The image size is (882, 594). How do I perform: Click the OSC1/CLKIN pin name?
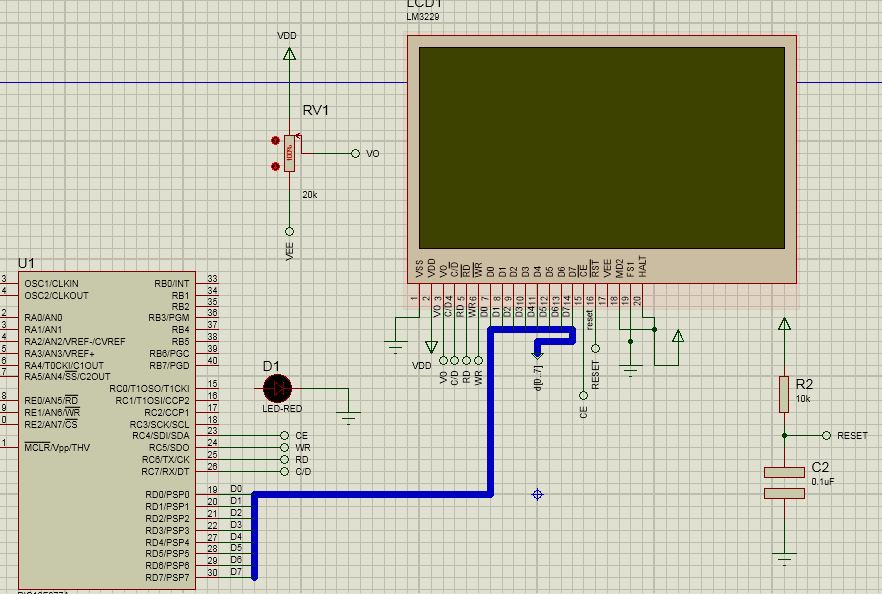point(51,284)
